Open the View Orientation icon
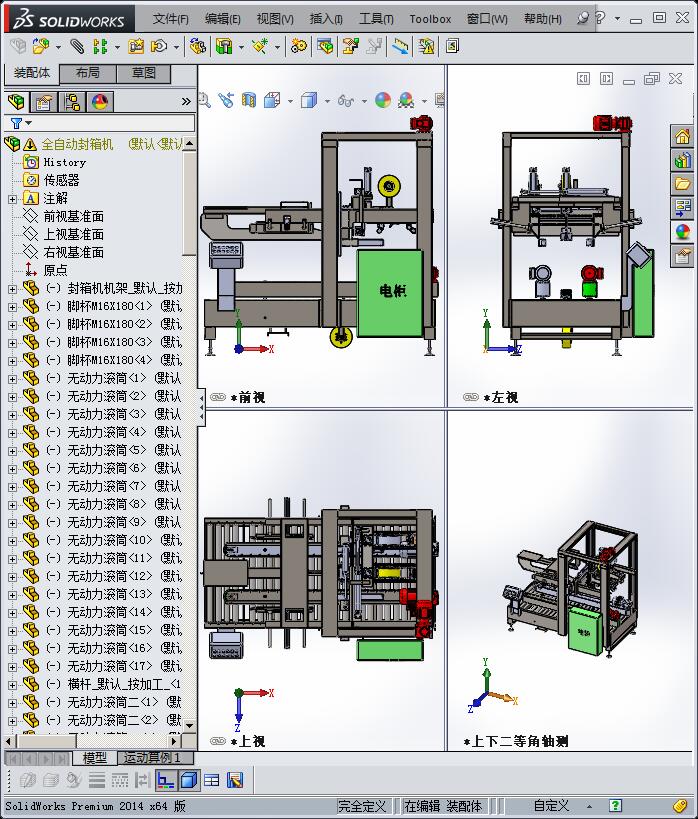698x819 pixels. pyautogui.click(x=272, y=100)
